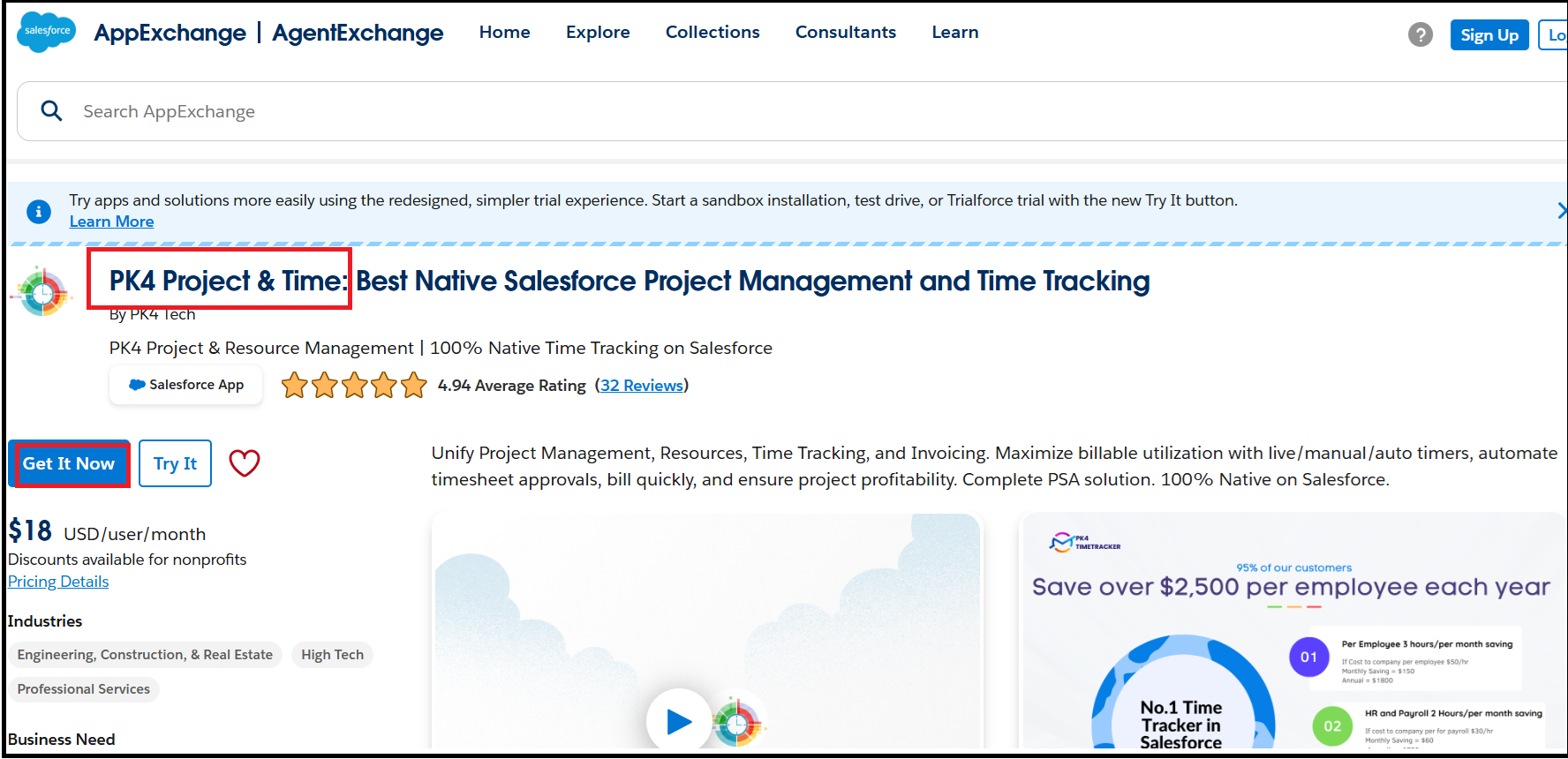Click the star rating icons
Screen dimensions: 1568x759
click(354, 386)
